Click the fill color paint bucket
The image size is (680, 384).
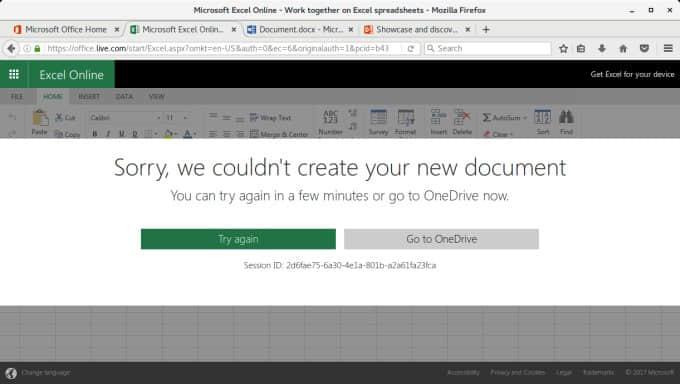point(168,134)
